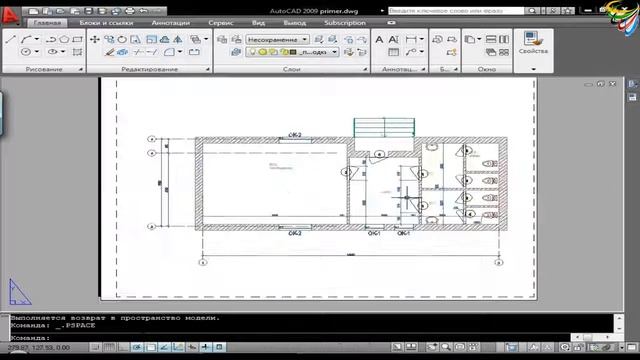
Task: Click the Zoom magnifier in status bar
Action: 446,347
